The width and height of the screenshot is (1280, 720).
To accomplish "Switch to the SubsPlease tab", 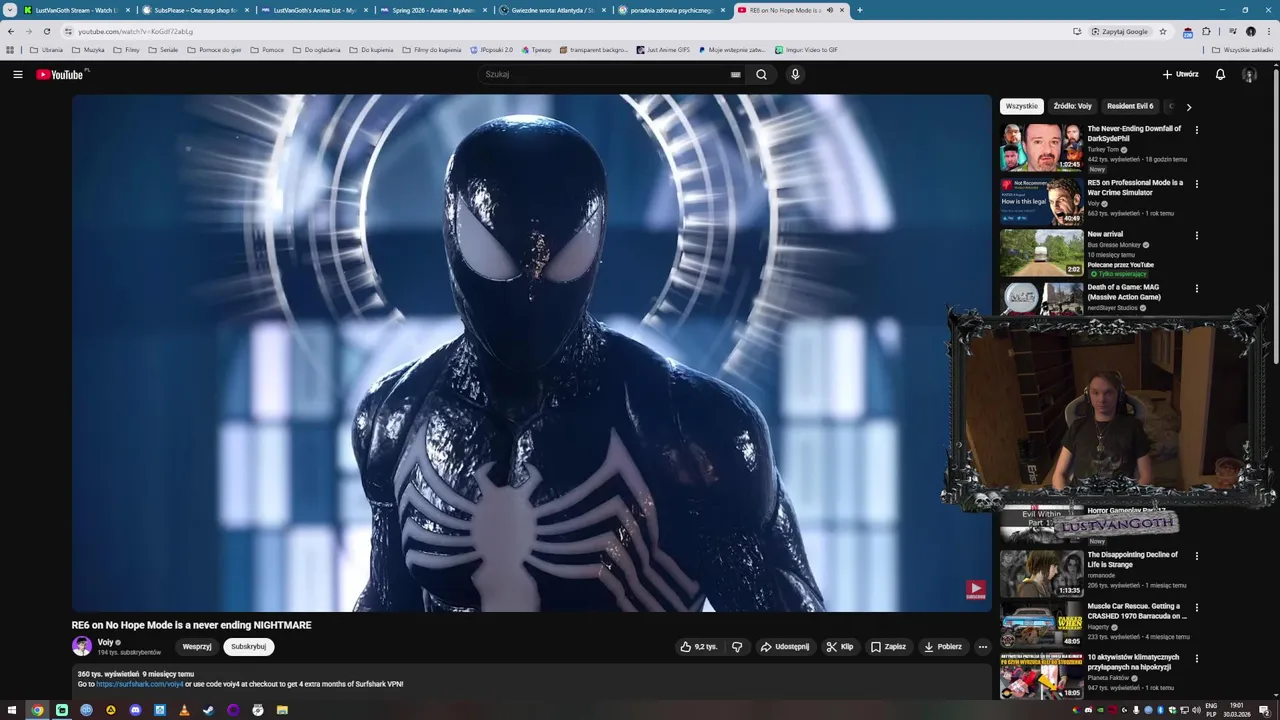I will [195, 10].
